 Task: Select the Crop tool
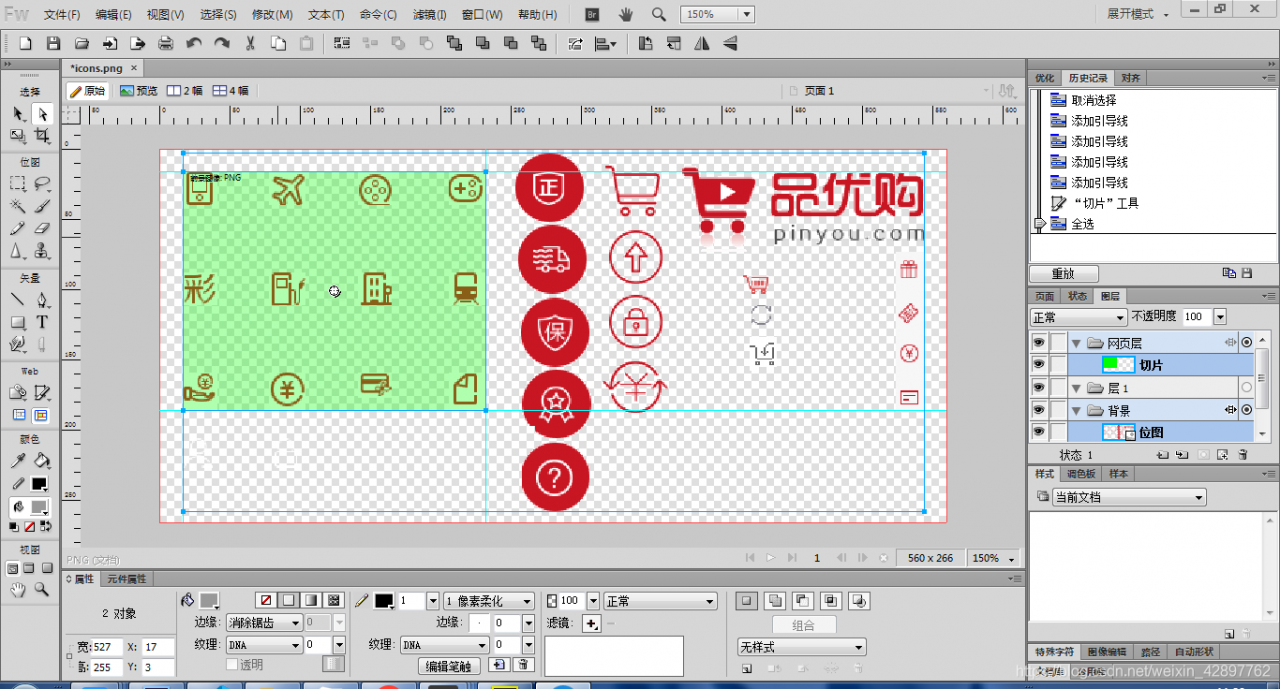tap(42, 137)
